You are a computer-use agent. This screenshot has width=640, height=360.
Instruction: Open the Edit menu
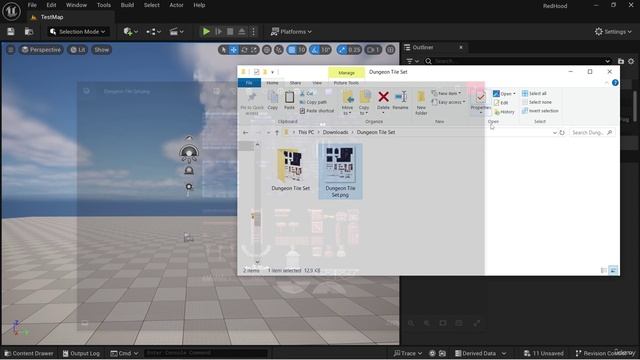click(x=51, y=5)
